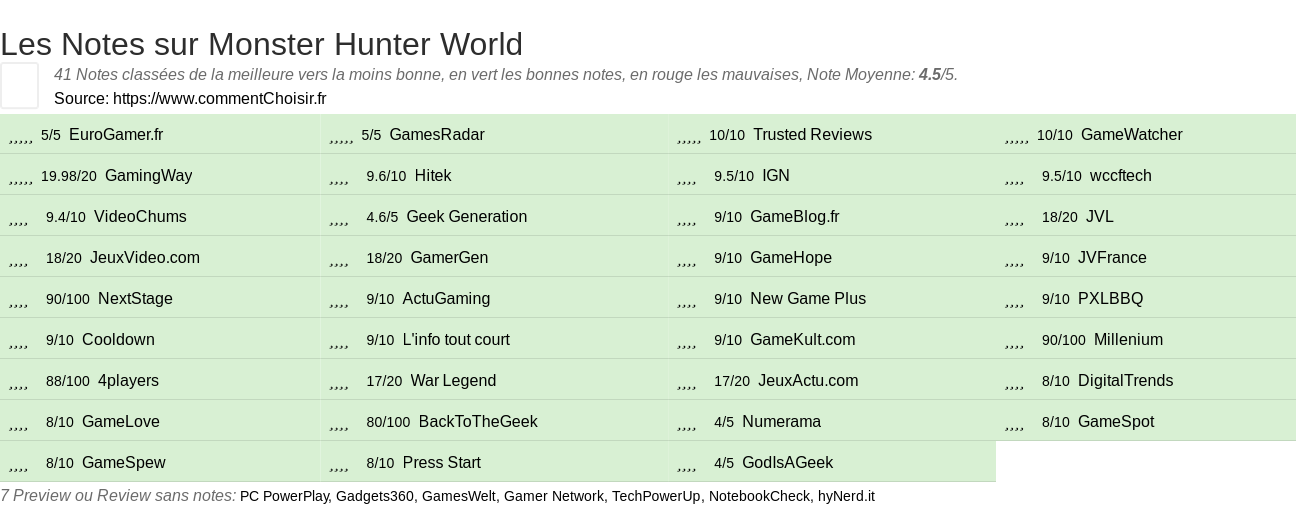Open the EuroGamer.fr review
This screenshot has height=507, width=1296.
pos(116,135)
